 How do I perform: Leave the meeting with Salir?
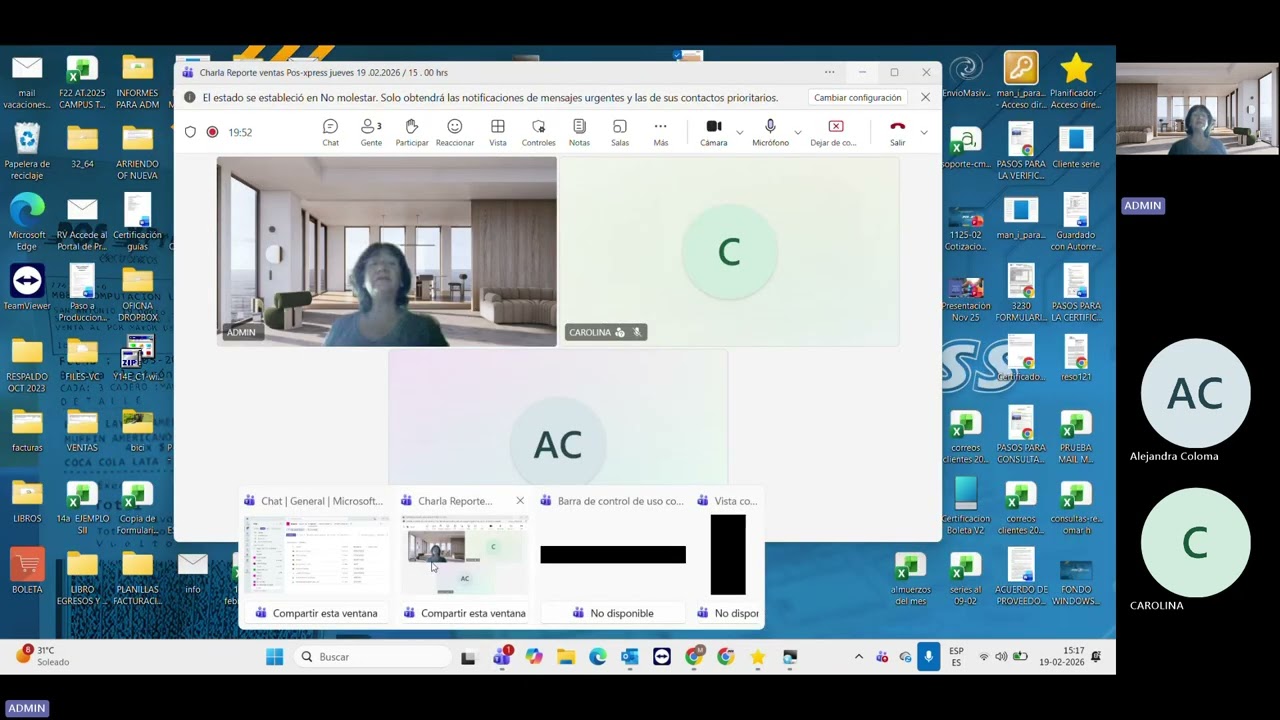coord(897,132)
